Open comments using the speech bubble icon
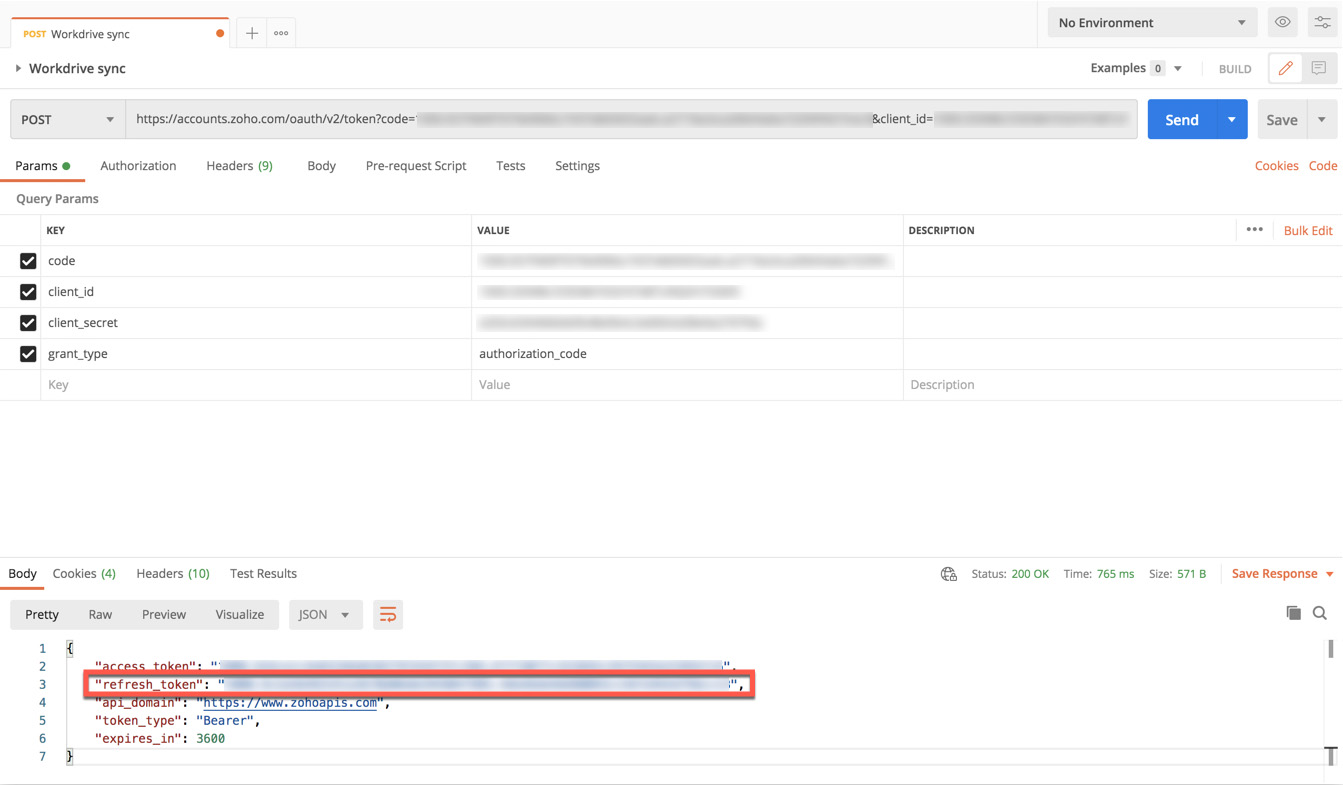Image resolution: width=1343 pixels, height=785 pixels. [1318, 68]
